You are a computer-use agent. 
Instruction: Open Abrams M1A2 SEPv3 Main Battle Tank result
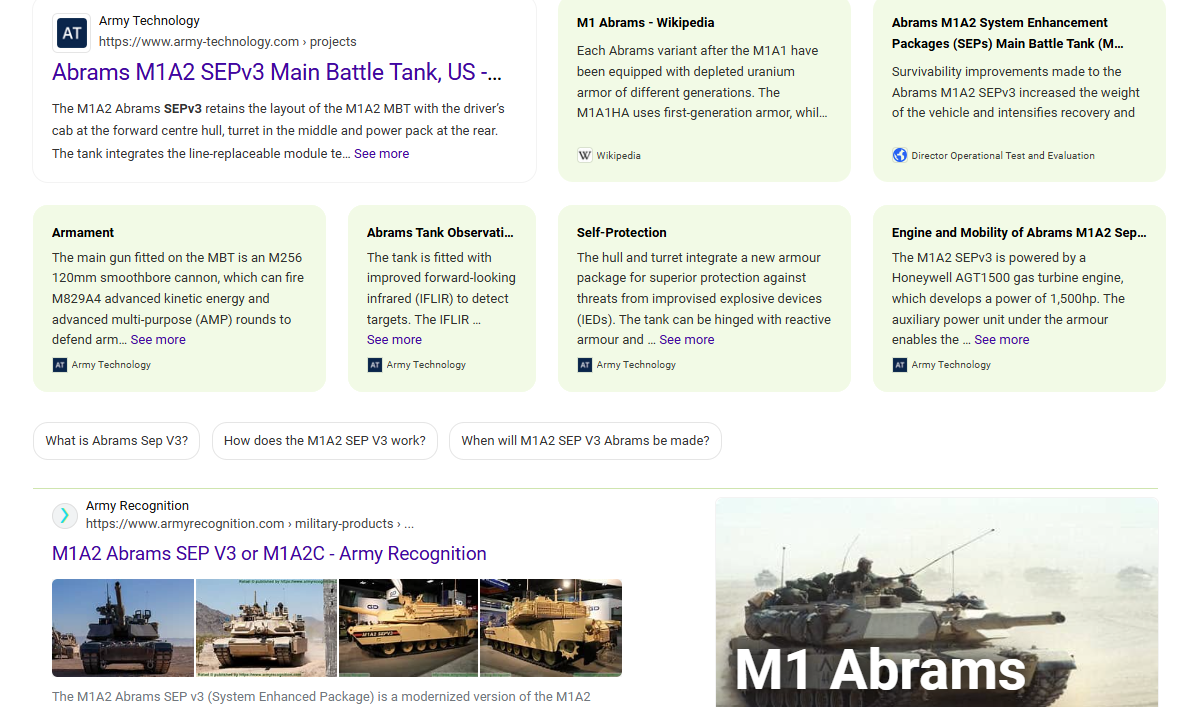[x=277, y=72]
